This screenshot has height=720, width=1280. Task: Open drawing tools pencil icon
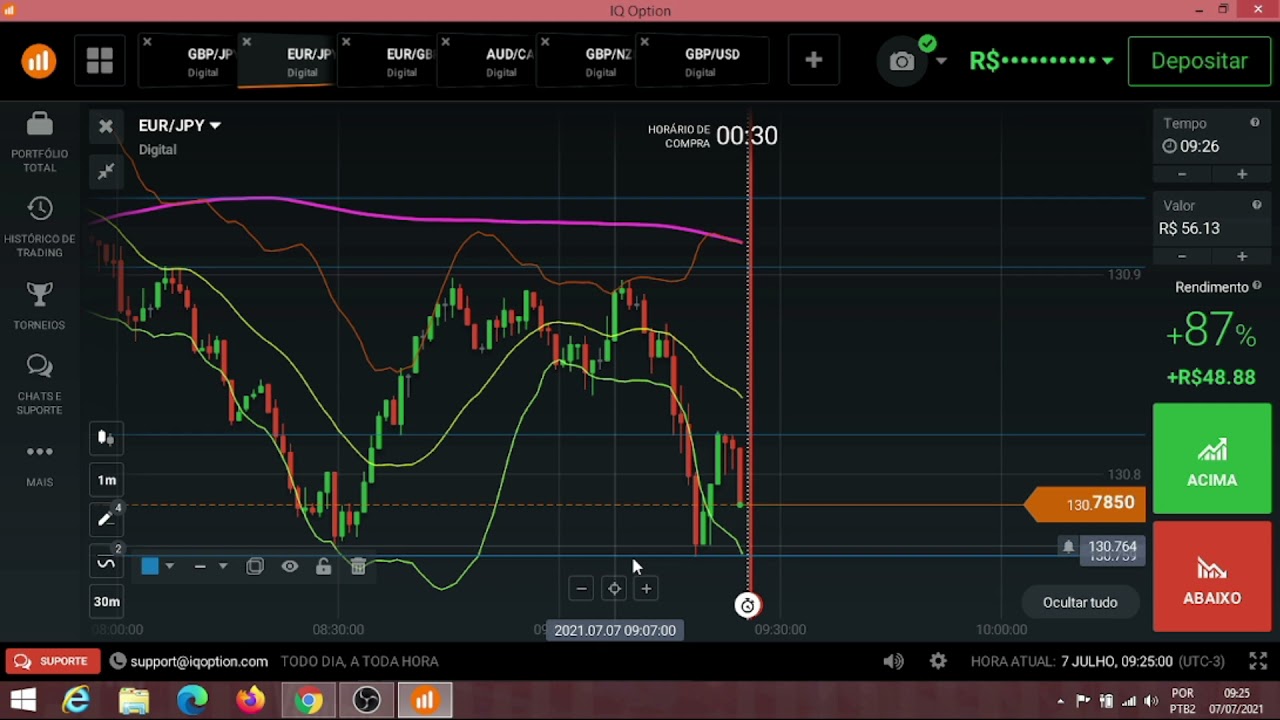[106, 519]
